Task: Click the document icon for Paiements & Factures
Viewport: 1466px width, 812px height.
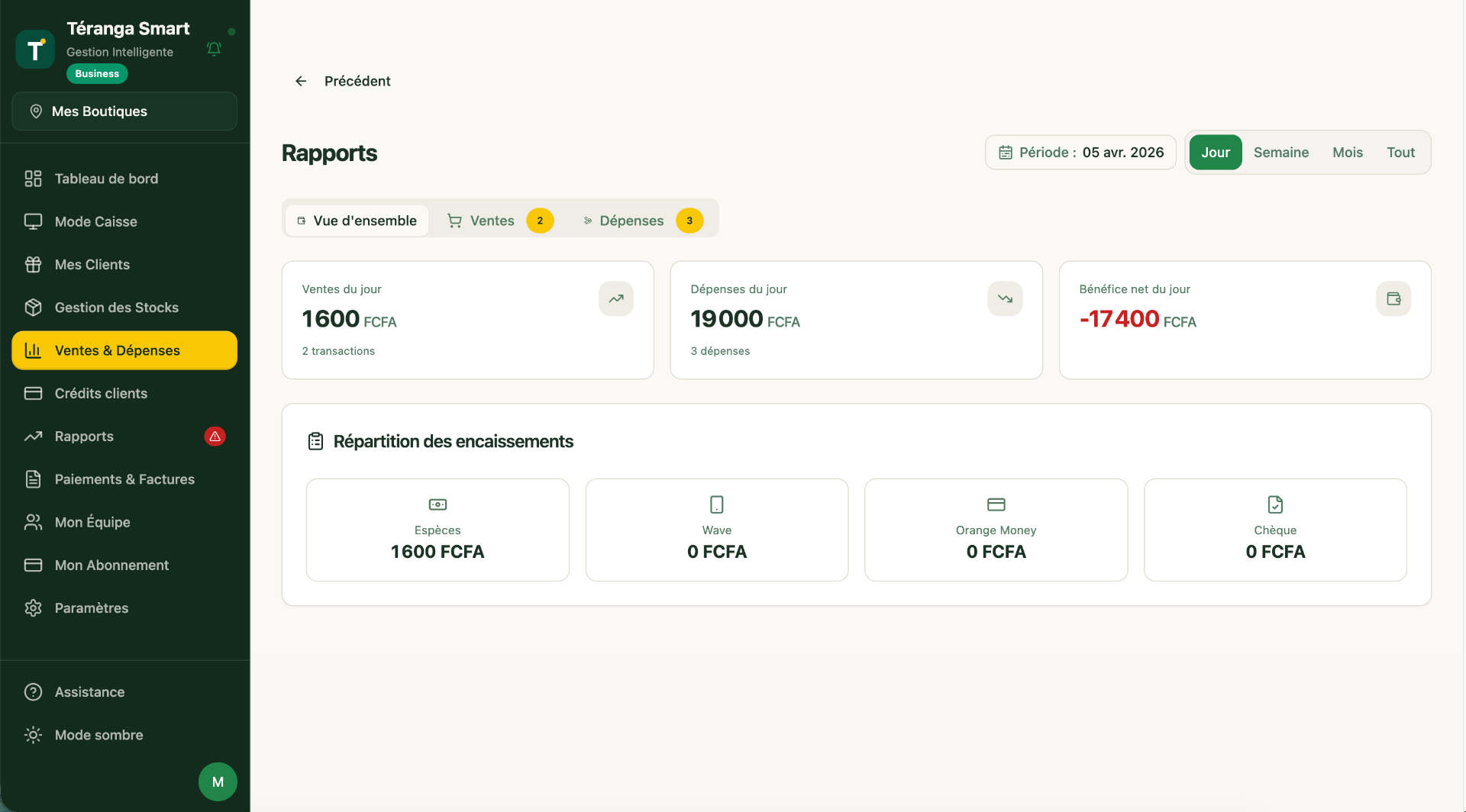Action: tap(33, 479)
